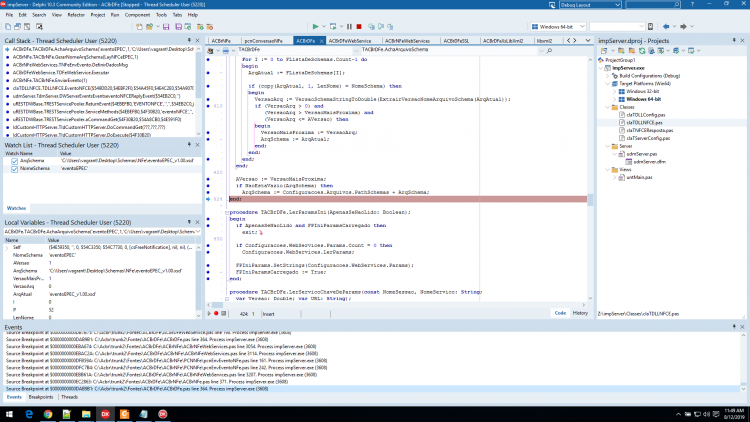The image size is (750, 422).
Task: Expand Build Configurations (Debug) node
Action: pos(608,76)
